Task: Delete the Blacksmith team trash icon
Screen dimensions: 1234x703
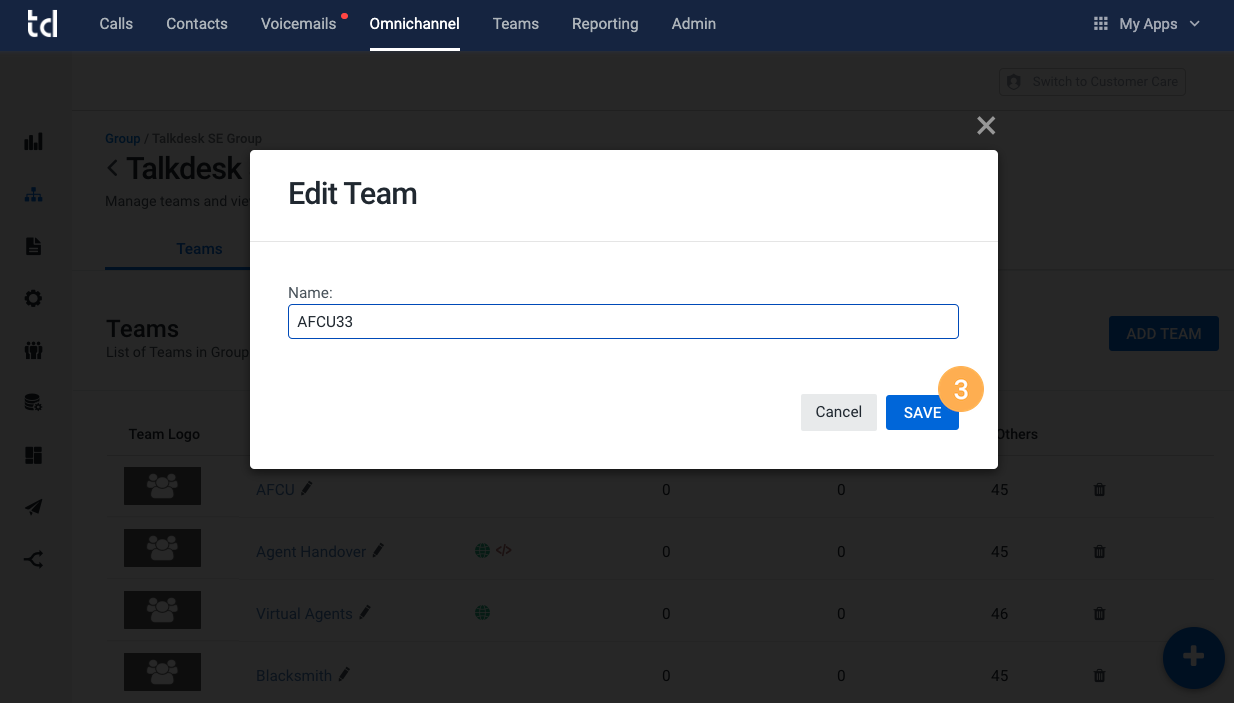Action: pos(1100,676)
